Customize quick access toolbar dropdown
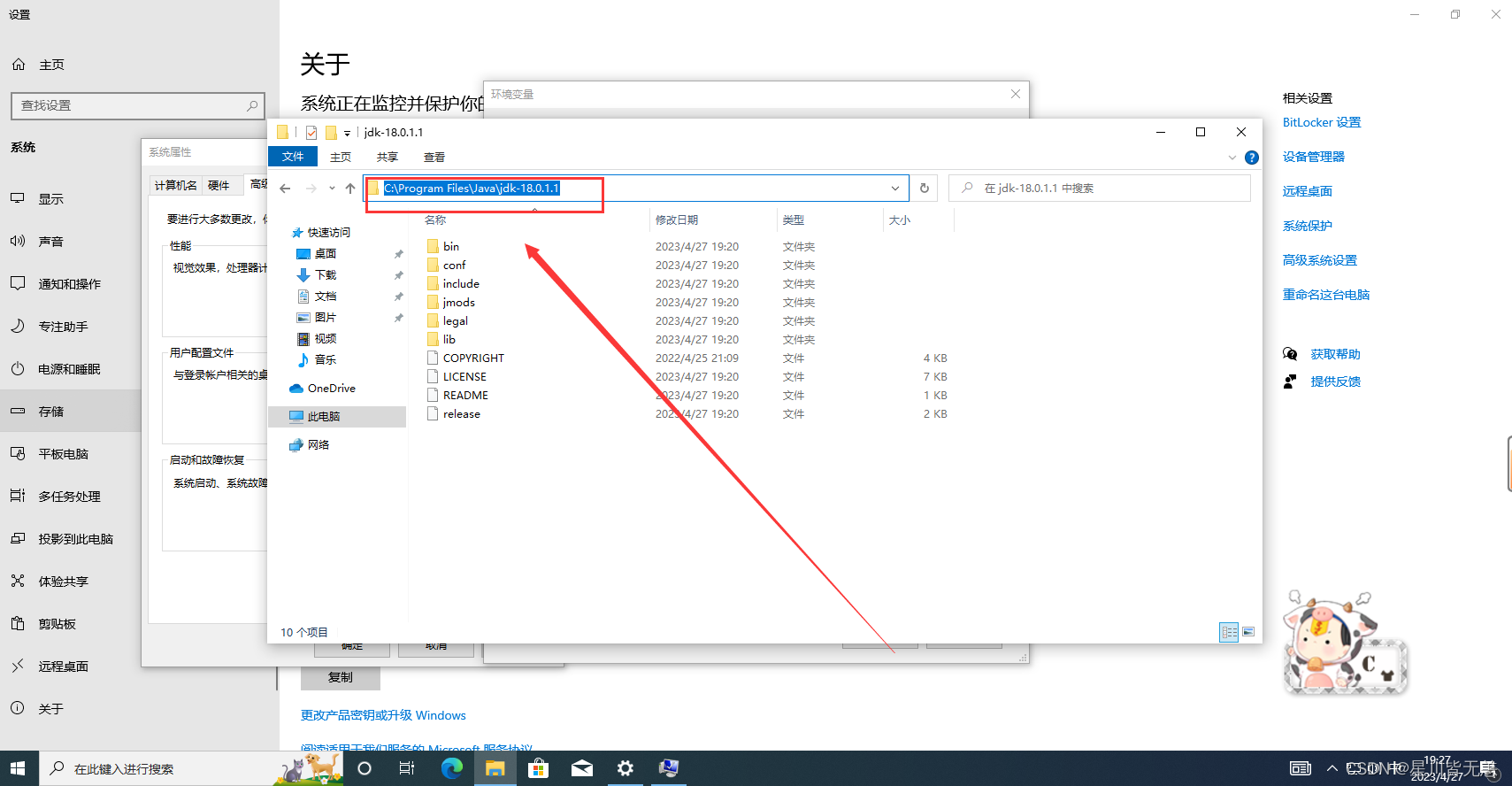 347,134
